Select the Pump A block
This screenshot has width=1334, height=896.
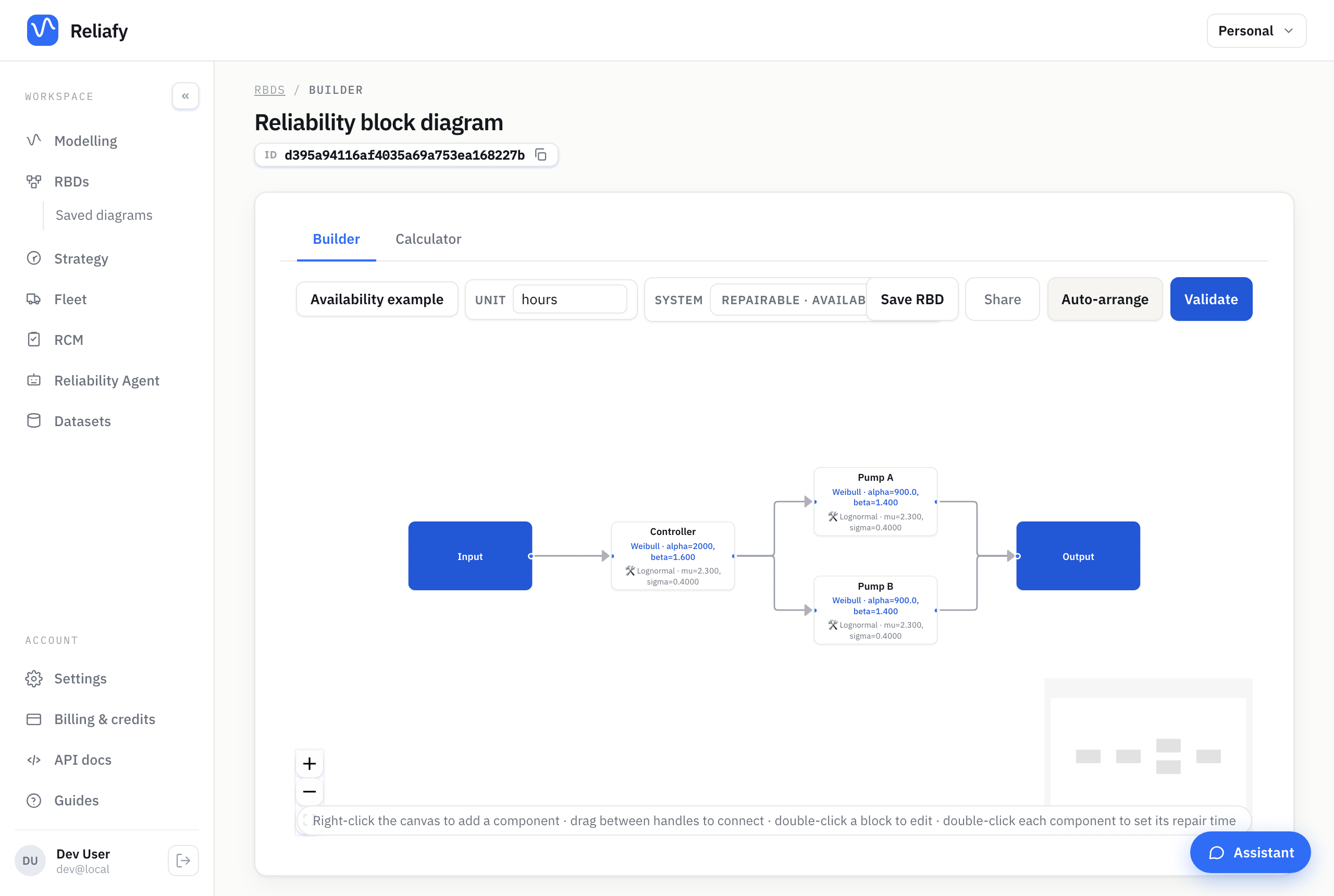point(875,502)
